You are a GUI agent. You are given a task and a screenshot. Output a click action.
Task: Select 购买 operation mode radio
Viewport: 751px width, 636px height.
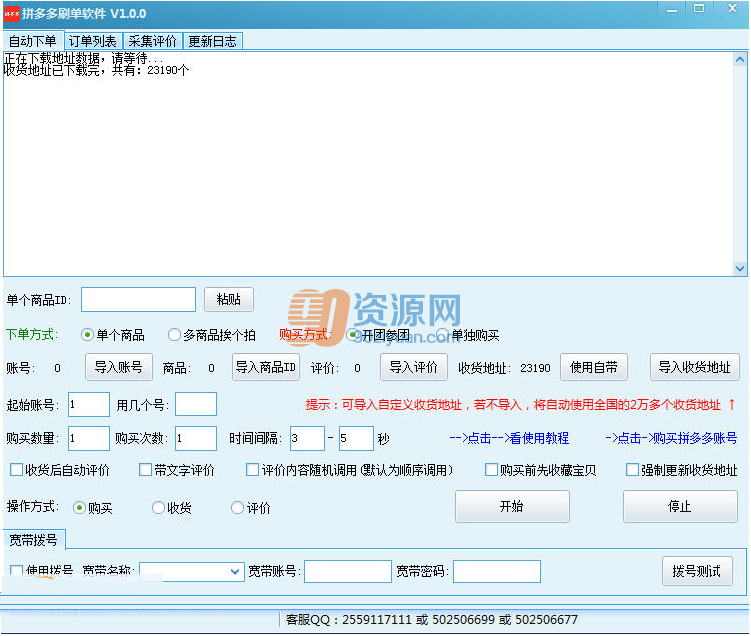(79, 508)
